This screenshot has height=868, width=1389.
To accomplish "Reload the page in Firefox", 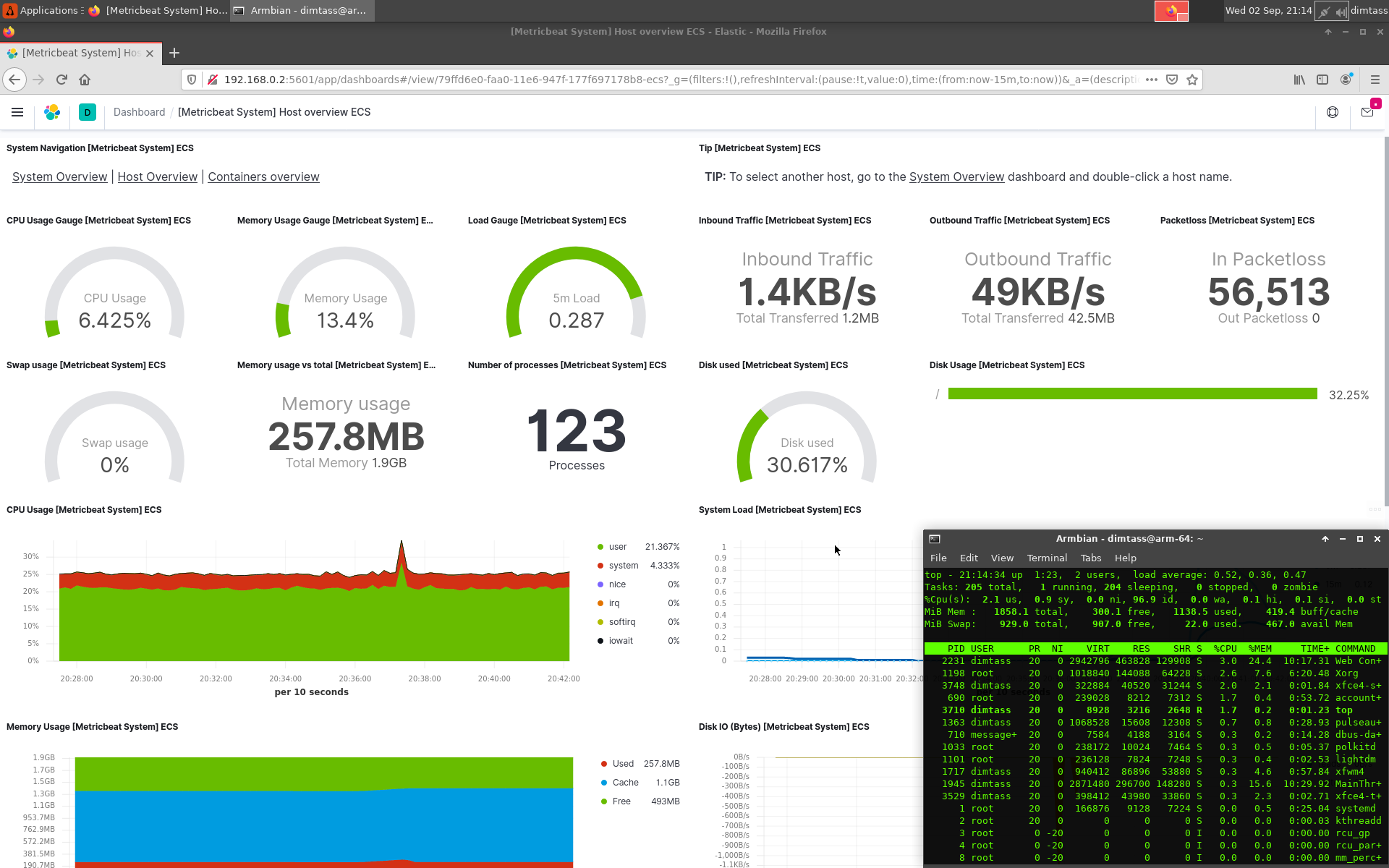I will point(61,80).
